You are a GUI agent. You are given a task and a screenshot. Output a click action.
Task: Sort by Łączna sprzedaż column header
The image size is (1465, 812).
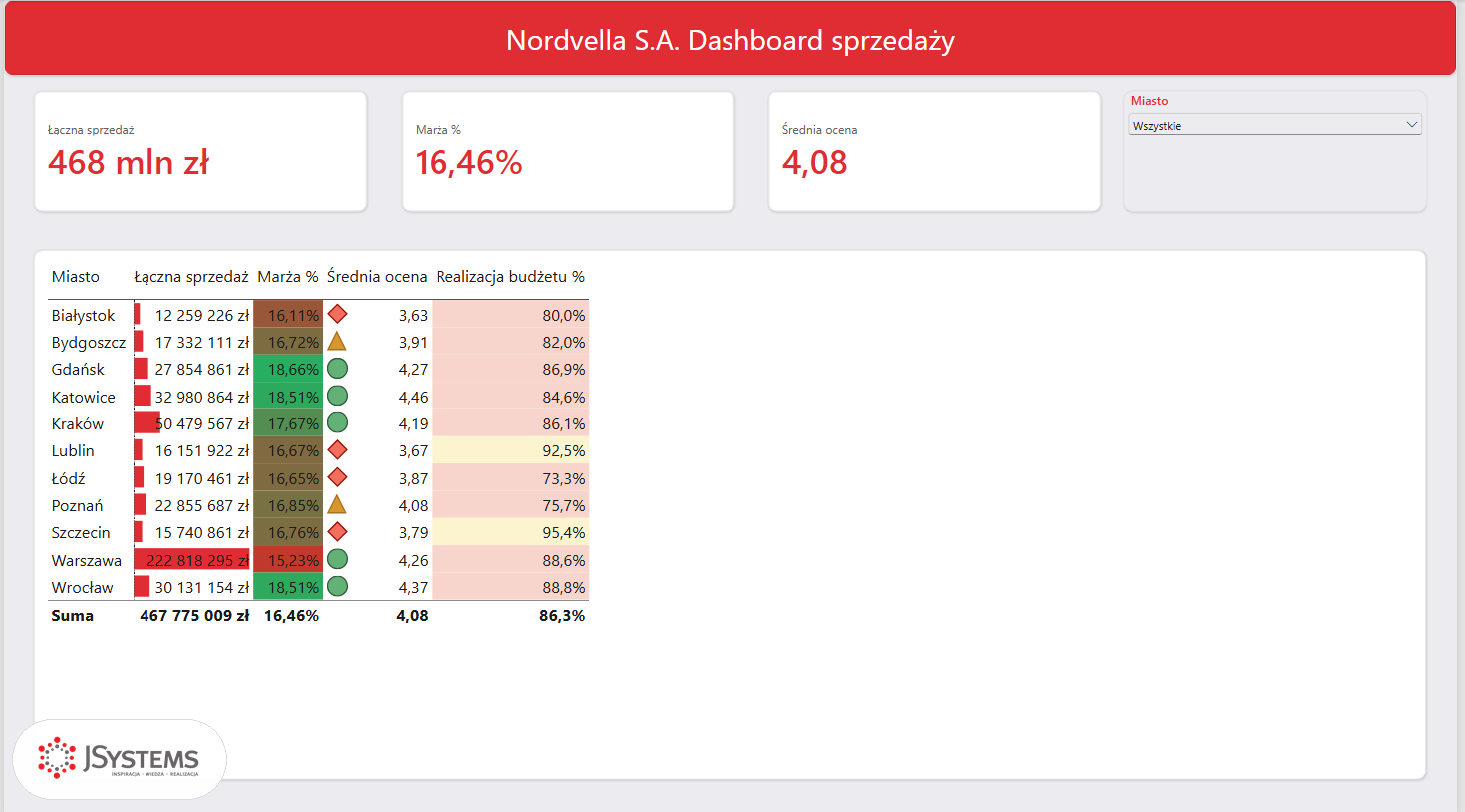(x=191, y=277)
